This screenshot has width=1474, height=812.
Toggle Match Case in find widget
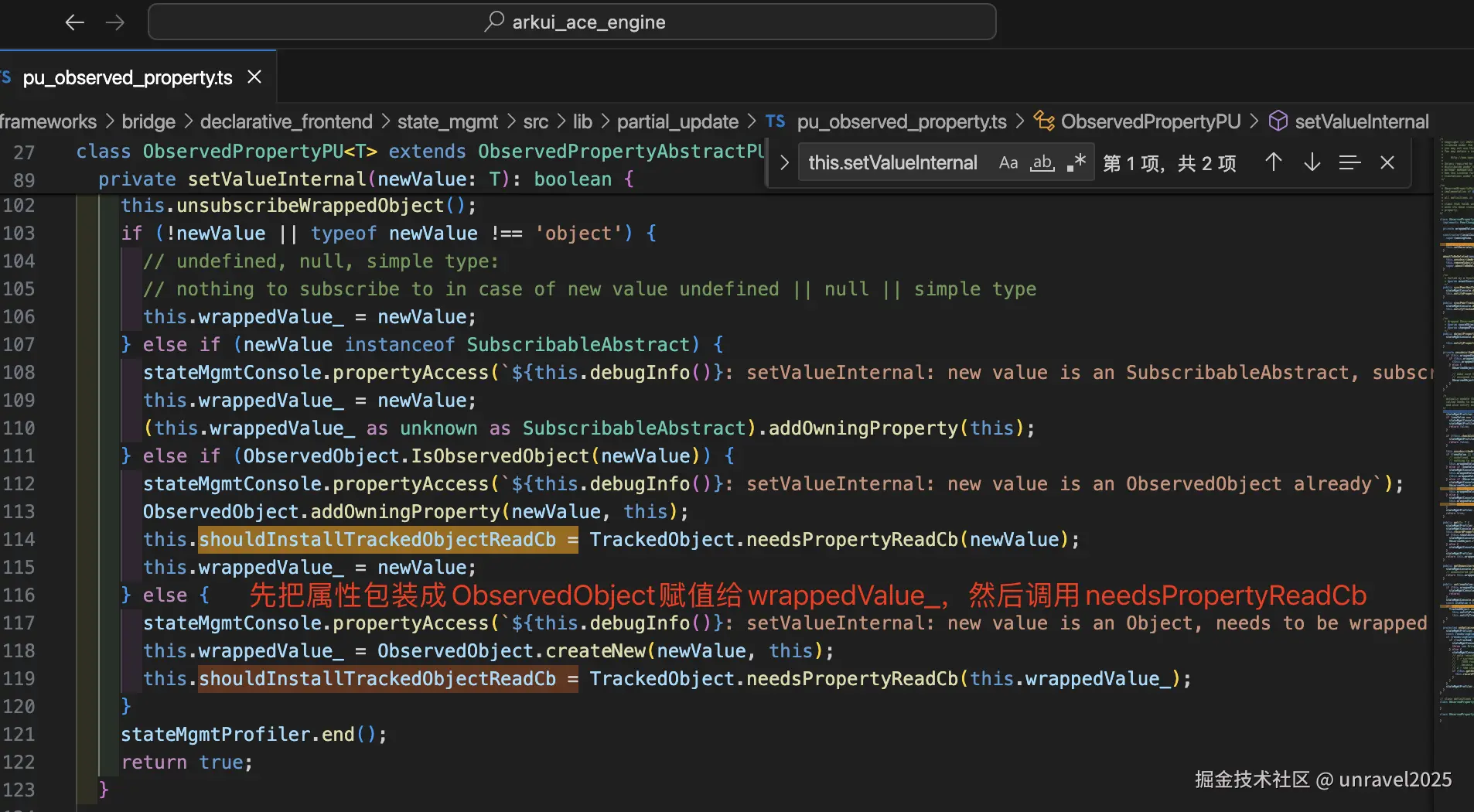pos(1008,163)
